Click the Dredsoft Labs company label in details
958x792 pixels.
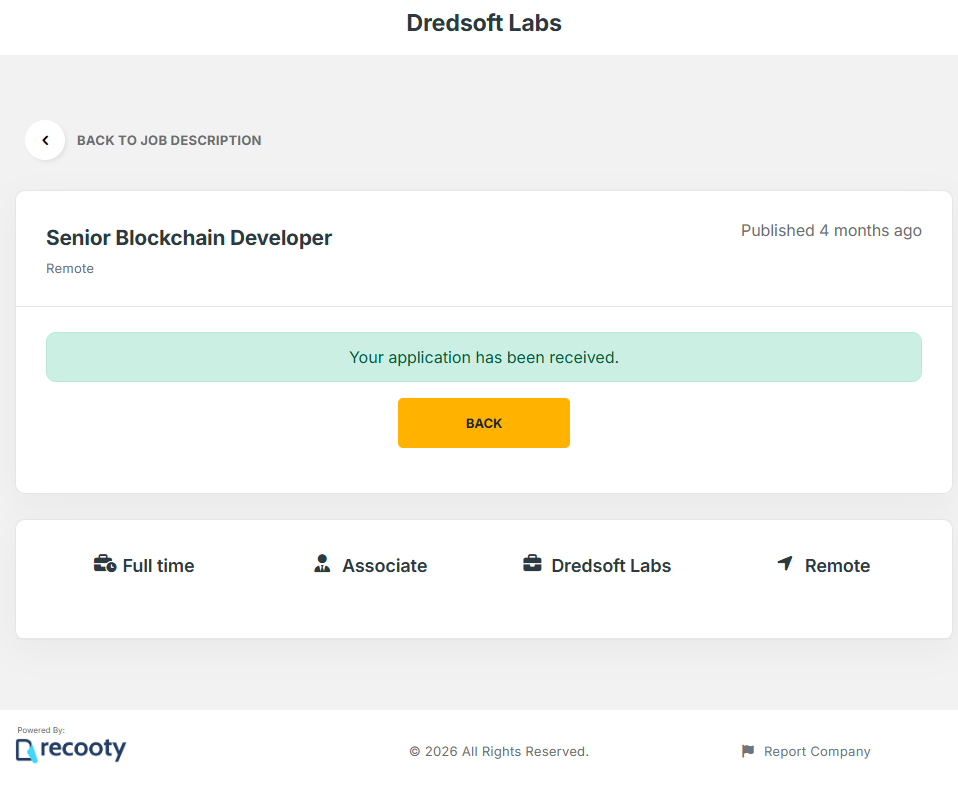point(611,566)
